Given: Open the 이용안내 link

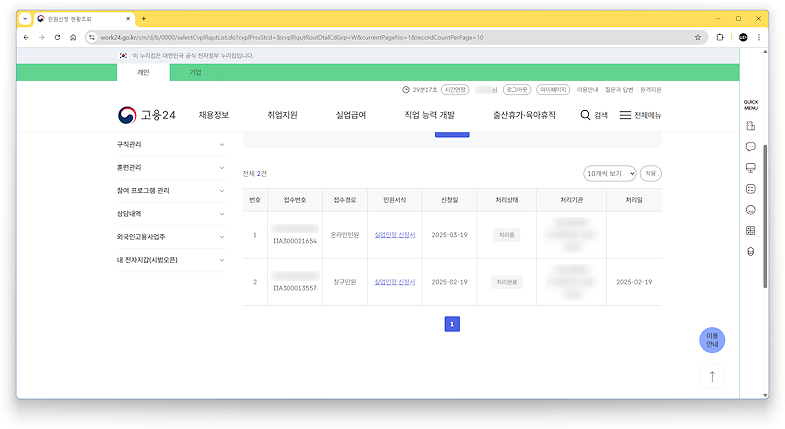Looking at the screenshot, I should 587,90.
